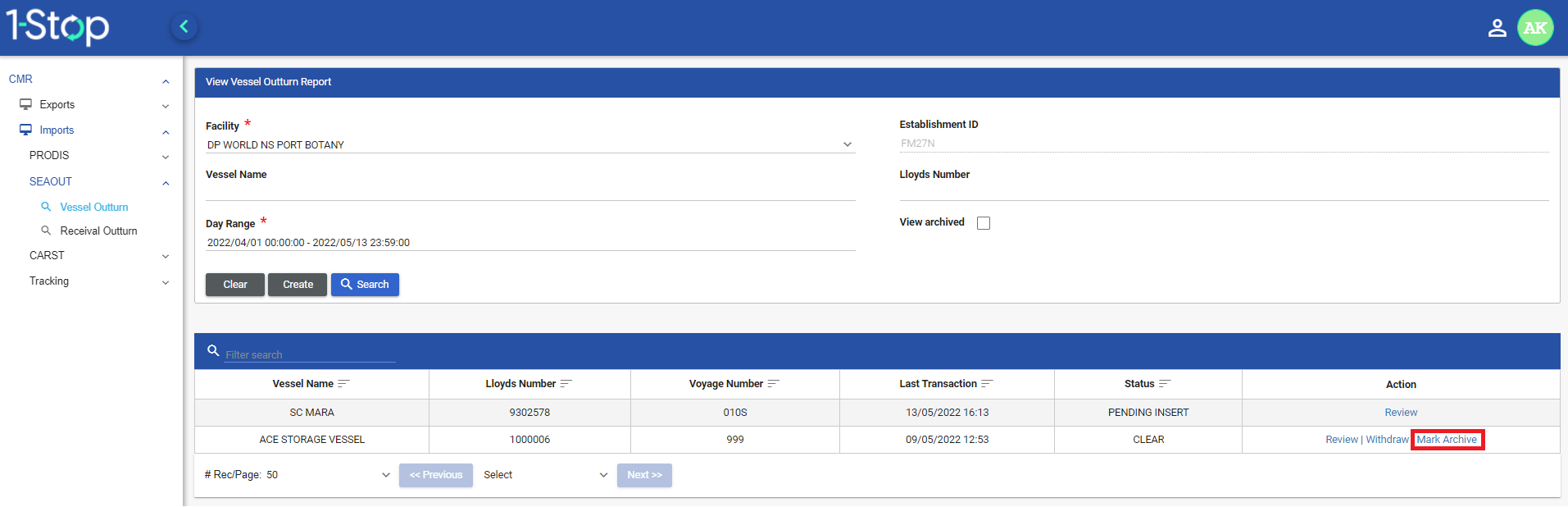The height and width of the screenshot is (507, 1568).
Task: Select the Tracking menu item
Action: [x=49, y=281]
